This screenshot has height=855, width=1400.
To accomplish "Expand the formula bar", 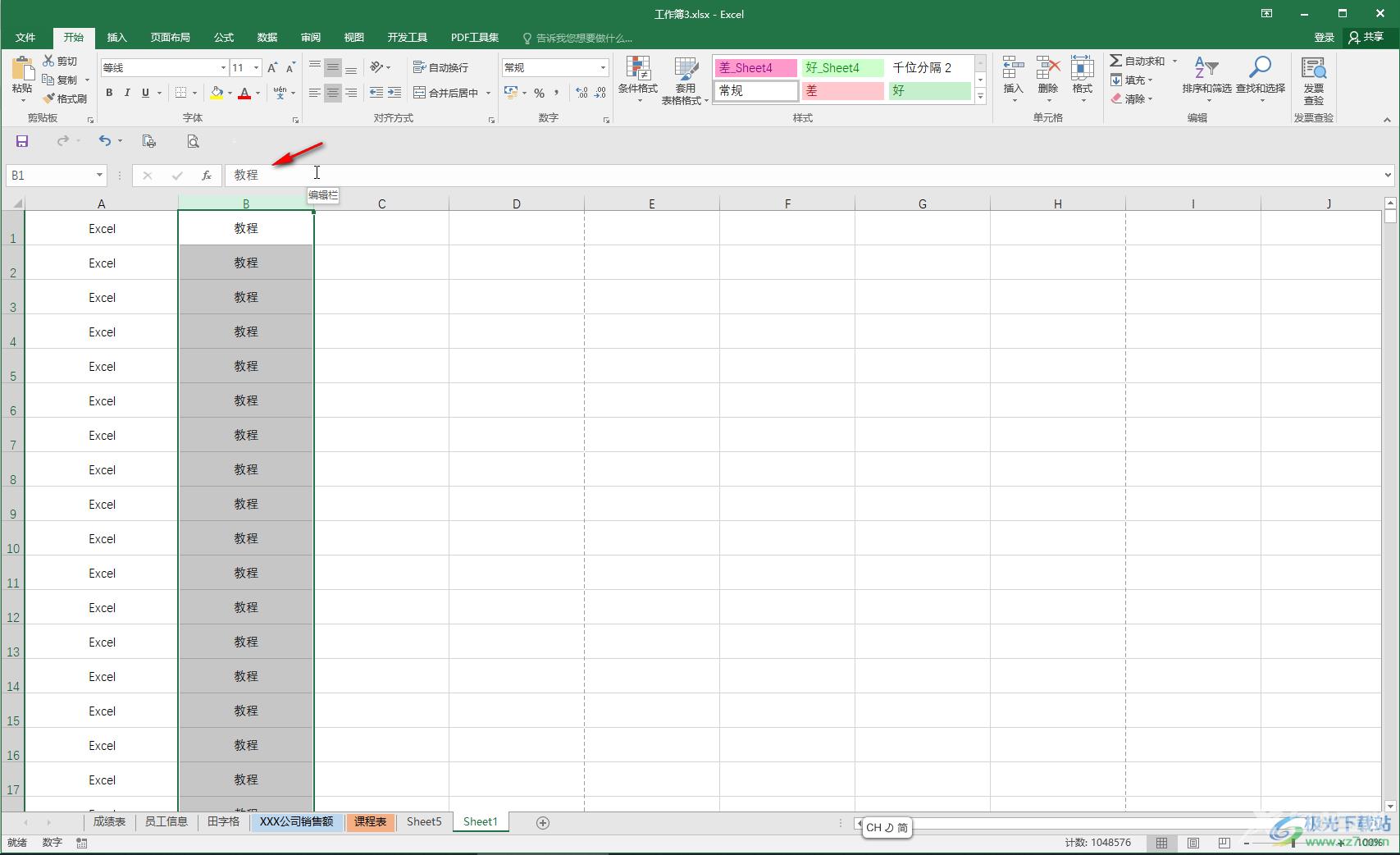I will (x=1388, y=175).
